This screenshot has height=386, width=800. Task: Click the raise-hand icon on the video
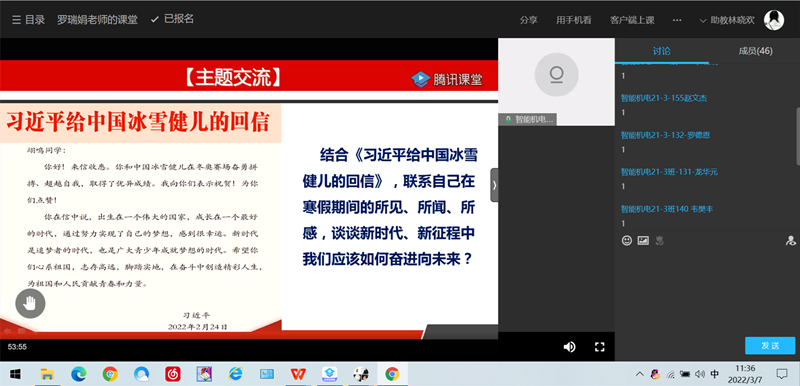[x=30, y=304]
